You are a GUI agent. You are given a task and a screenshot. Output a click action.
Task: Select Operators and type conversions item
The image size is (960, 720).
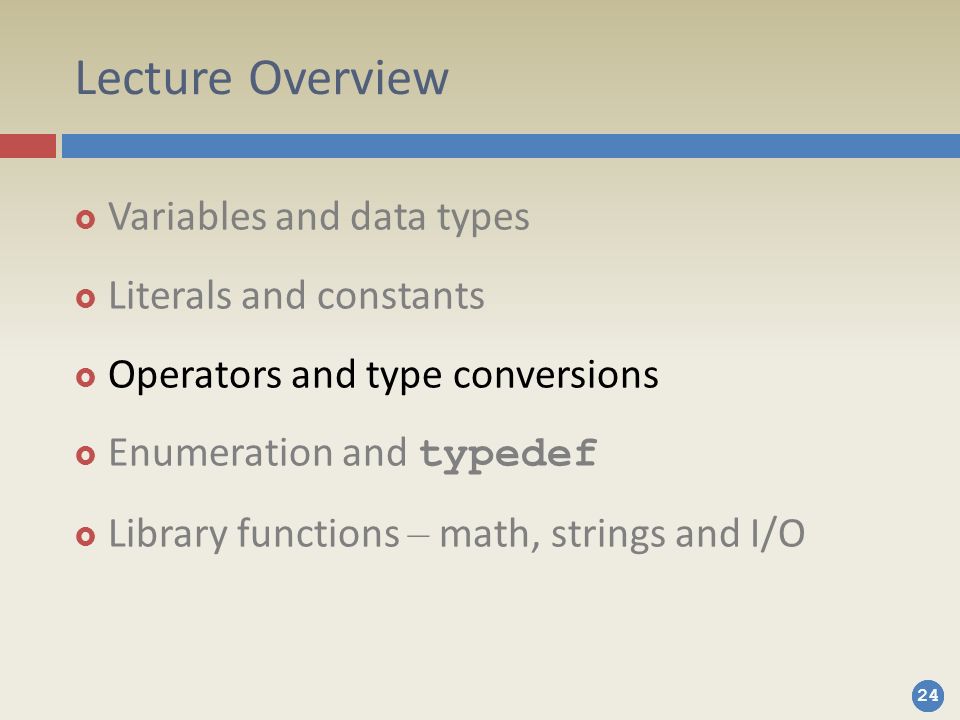click(383, 375)
